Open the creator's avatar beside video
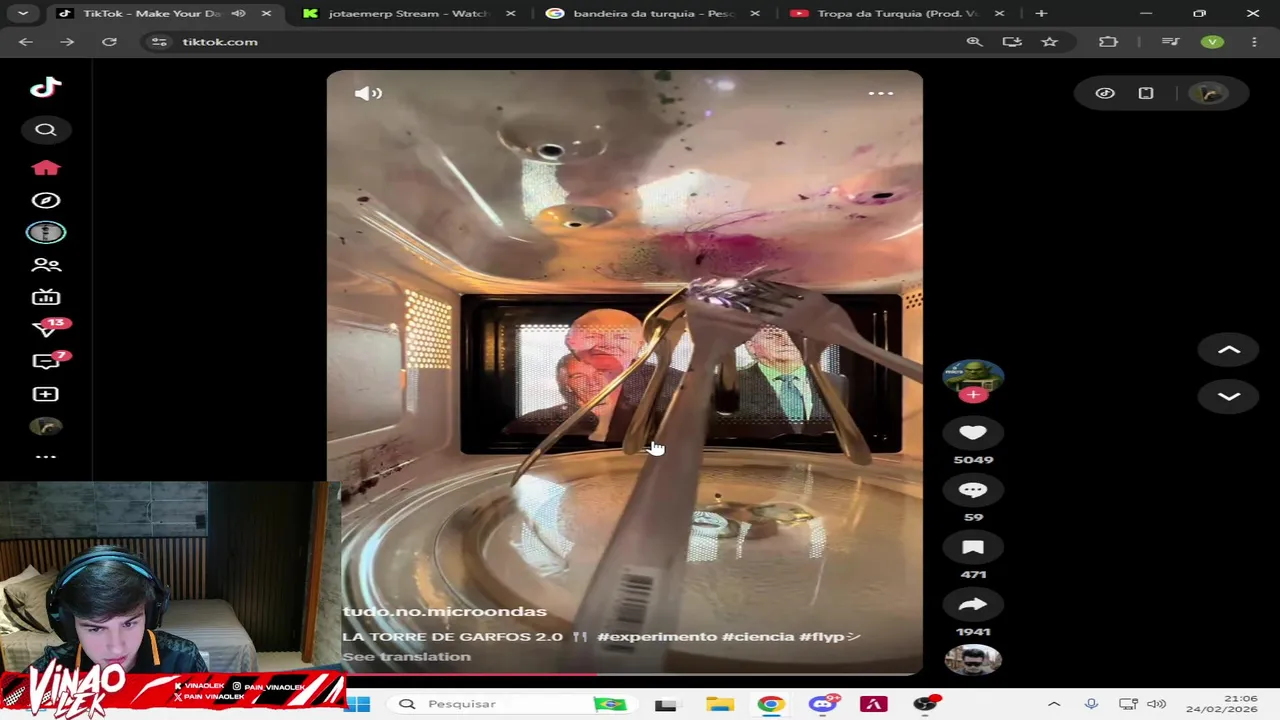 click(973, 376)
